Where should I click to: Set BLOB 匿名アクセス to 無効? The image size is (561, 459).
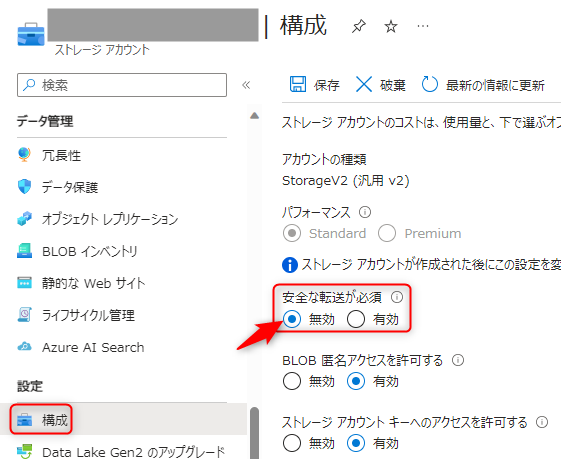292,381
